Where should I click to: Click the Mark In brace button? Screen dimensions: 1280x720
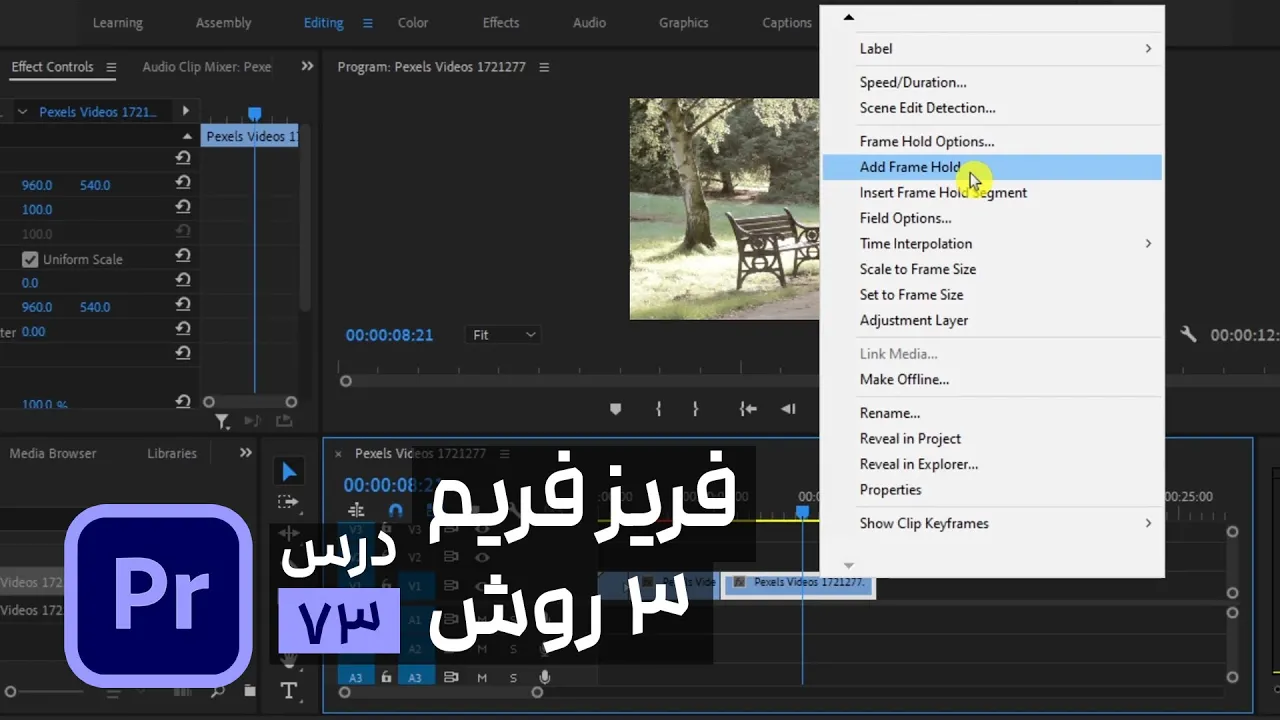pyautogui.click(x=658, y=408)
